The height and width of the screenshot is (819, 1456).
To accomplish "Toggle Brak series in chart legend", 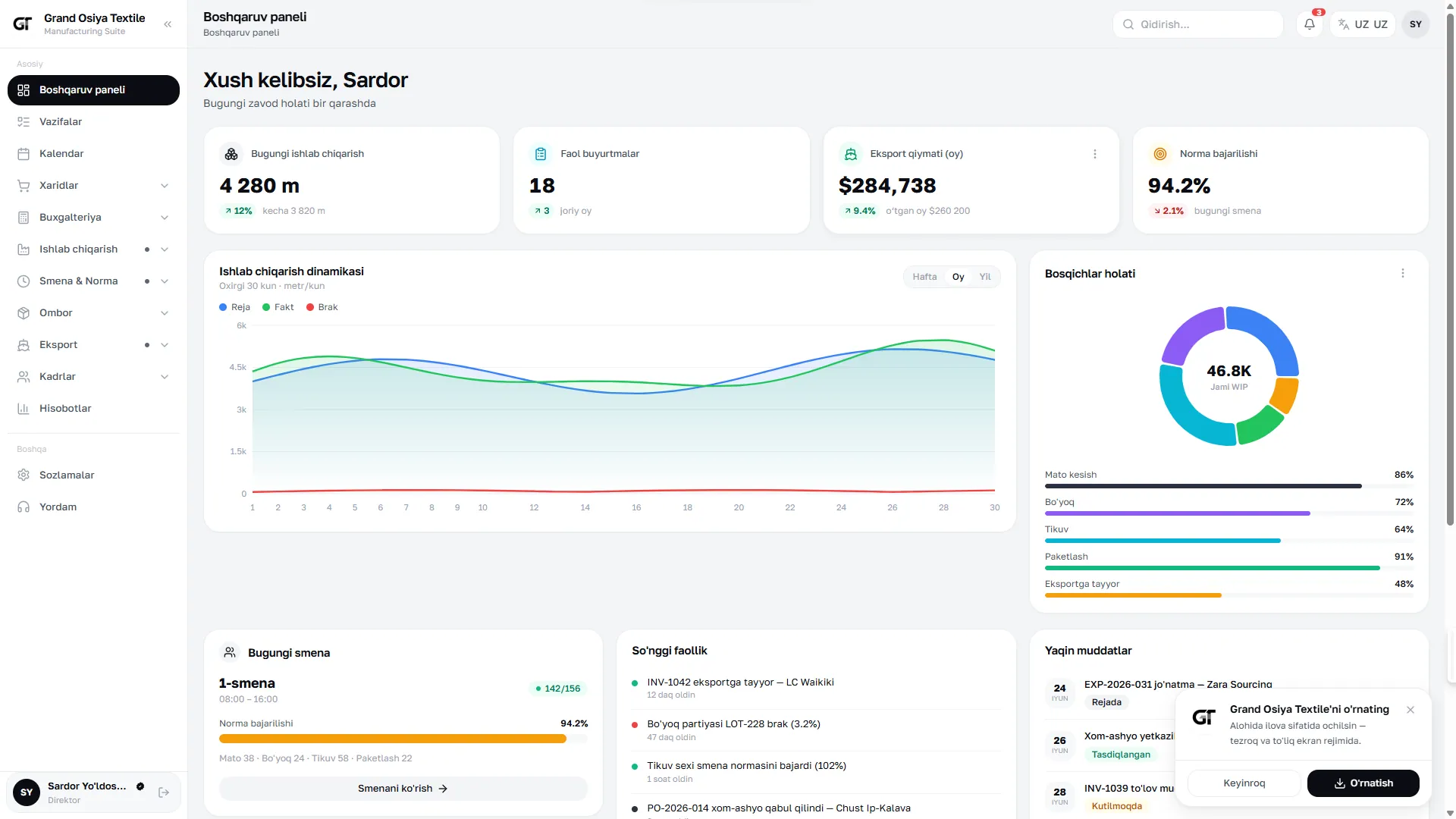I will (x=322, y=307).
